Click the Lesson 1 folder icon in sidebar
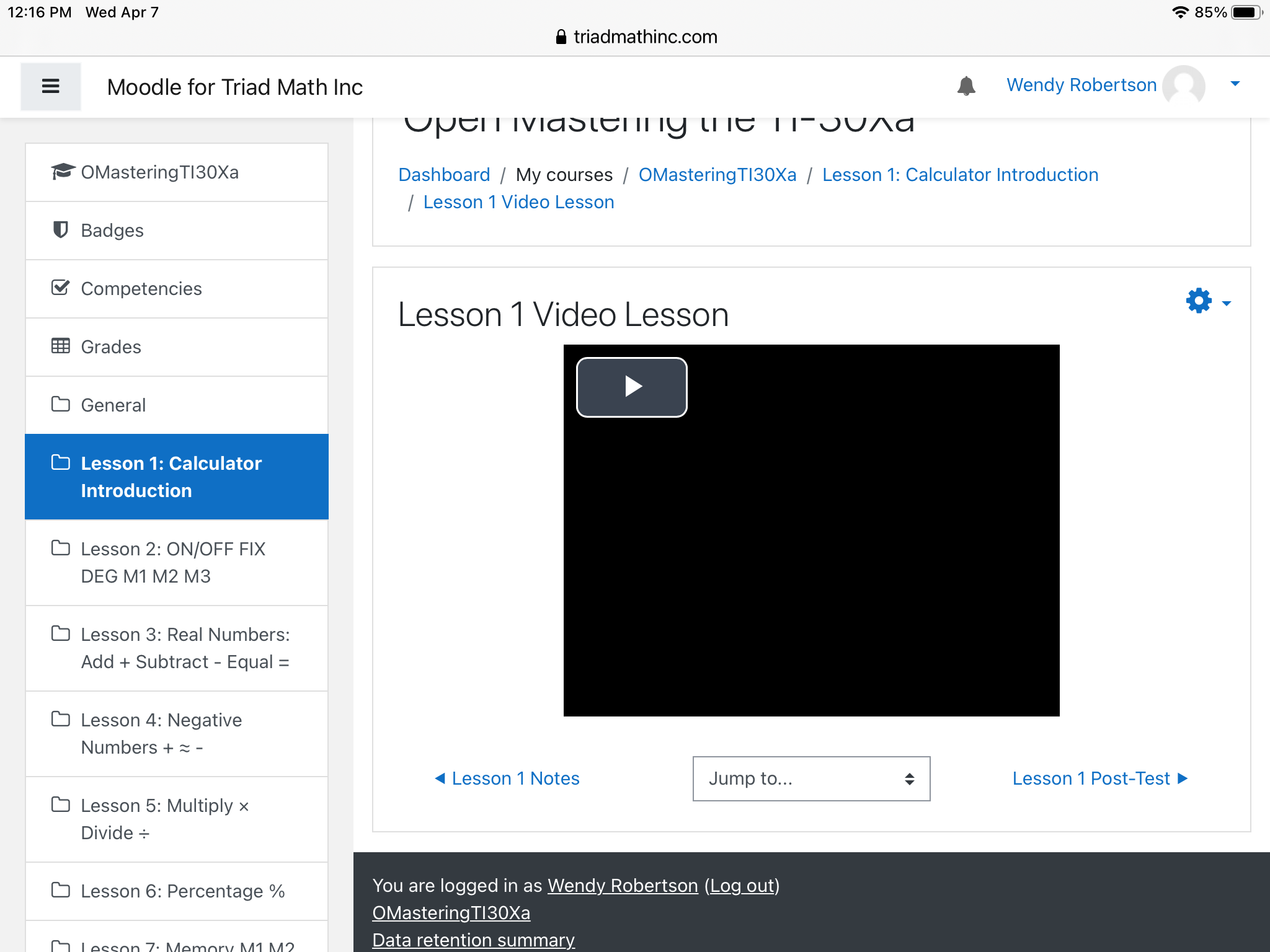The width and height of the screenshot is (1270, 952). 60,462
